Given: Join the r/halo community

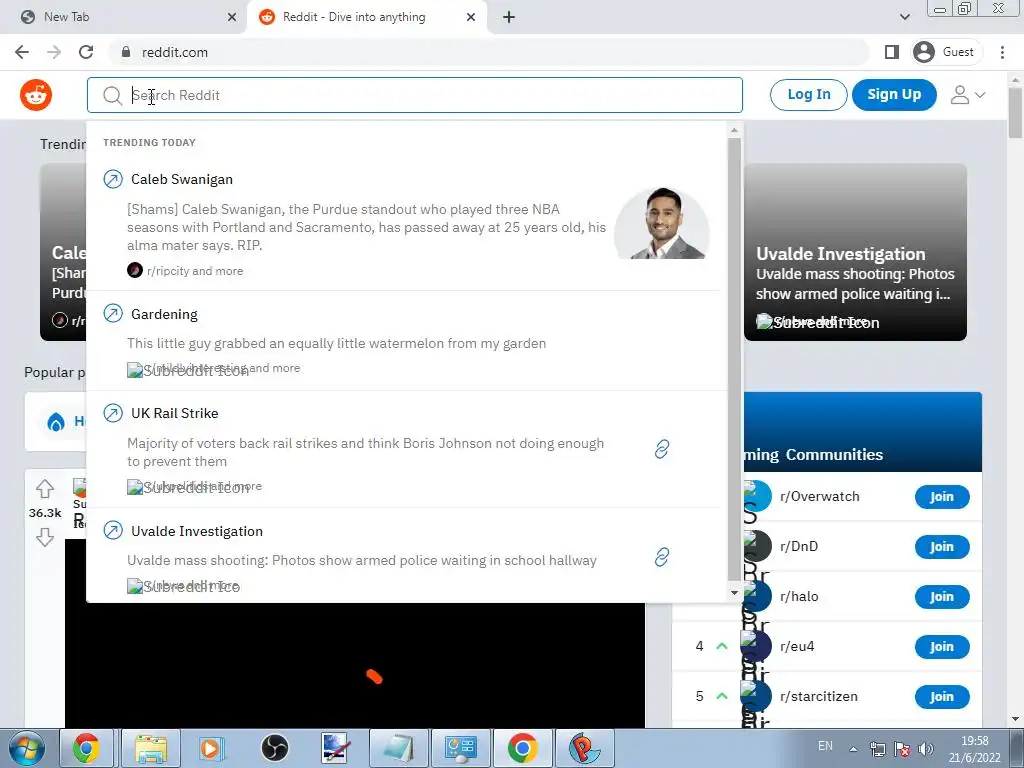Looking at the screenshot, I should tap(942, 597).
